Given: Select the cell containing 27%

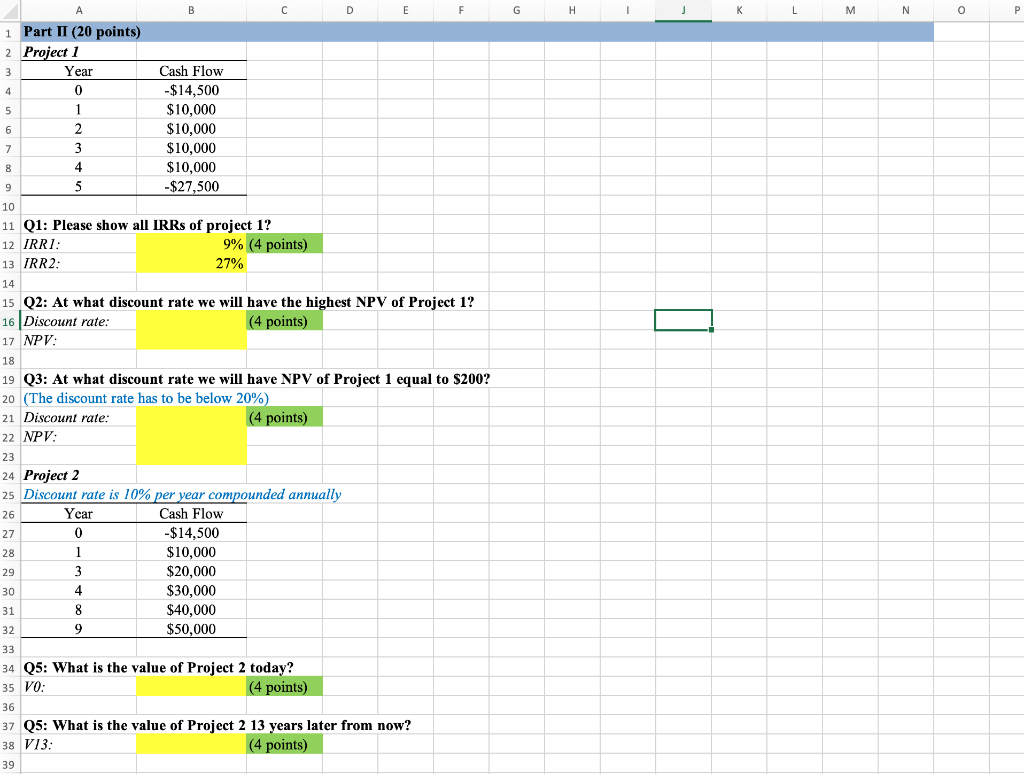Looking at the screenshot, I should pyautogui.click(x=191, y=263).
